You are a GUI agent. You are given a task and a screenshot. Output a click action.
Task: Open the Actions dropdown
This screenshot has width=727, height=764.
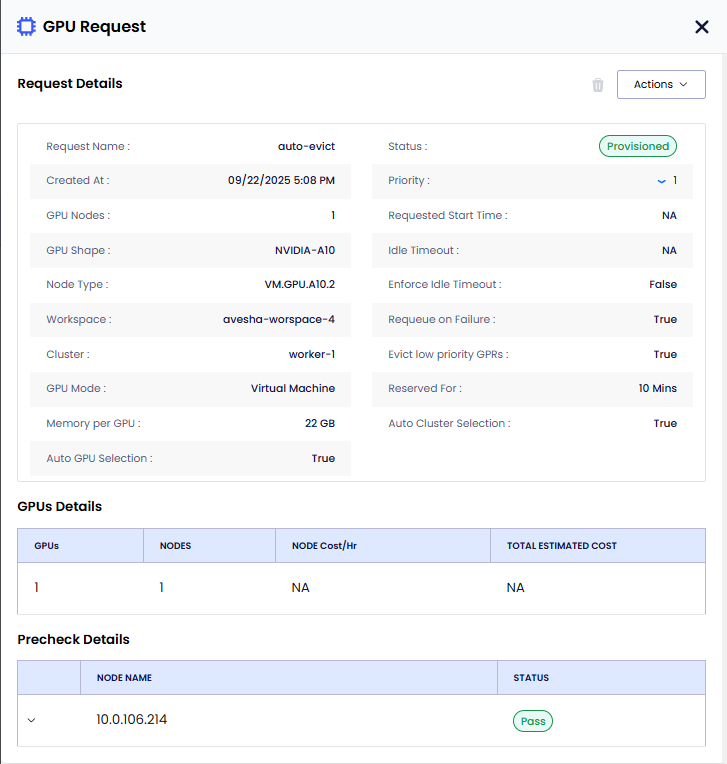click(661, 85)
